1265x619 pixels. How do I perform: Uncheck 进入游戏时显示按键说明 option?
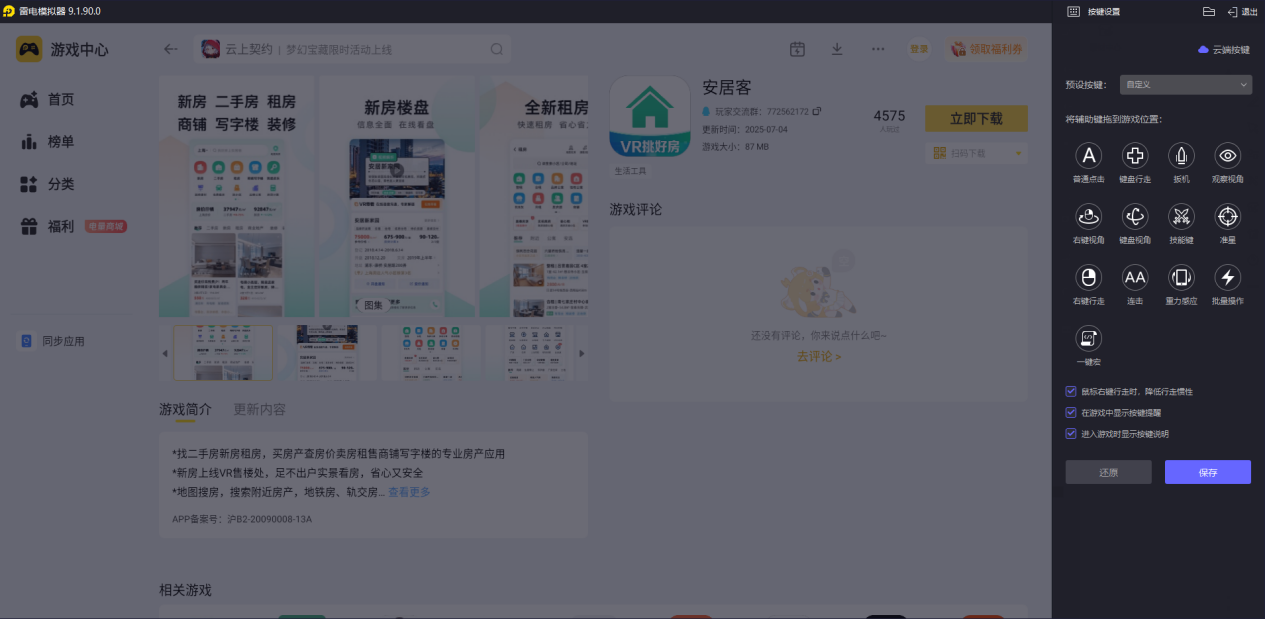coord(1070,432)
